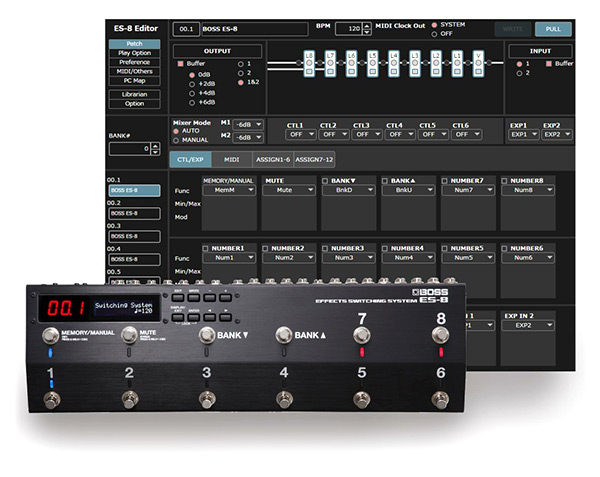Screen dimensions: 600x477
Task: Select the L3 loop block in signal chain
Action: [415, 63]
